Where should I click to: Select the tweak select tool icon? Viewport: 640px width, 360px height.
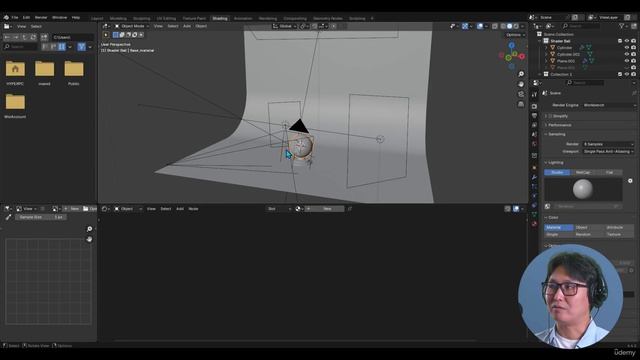tap(106, 35)
